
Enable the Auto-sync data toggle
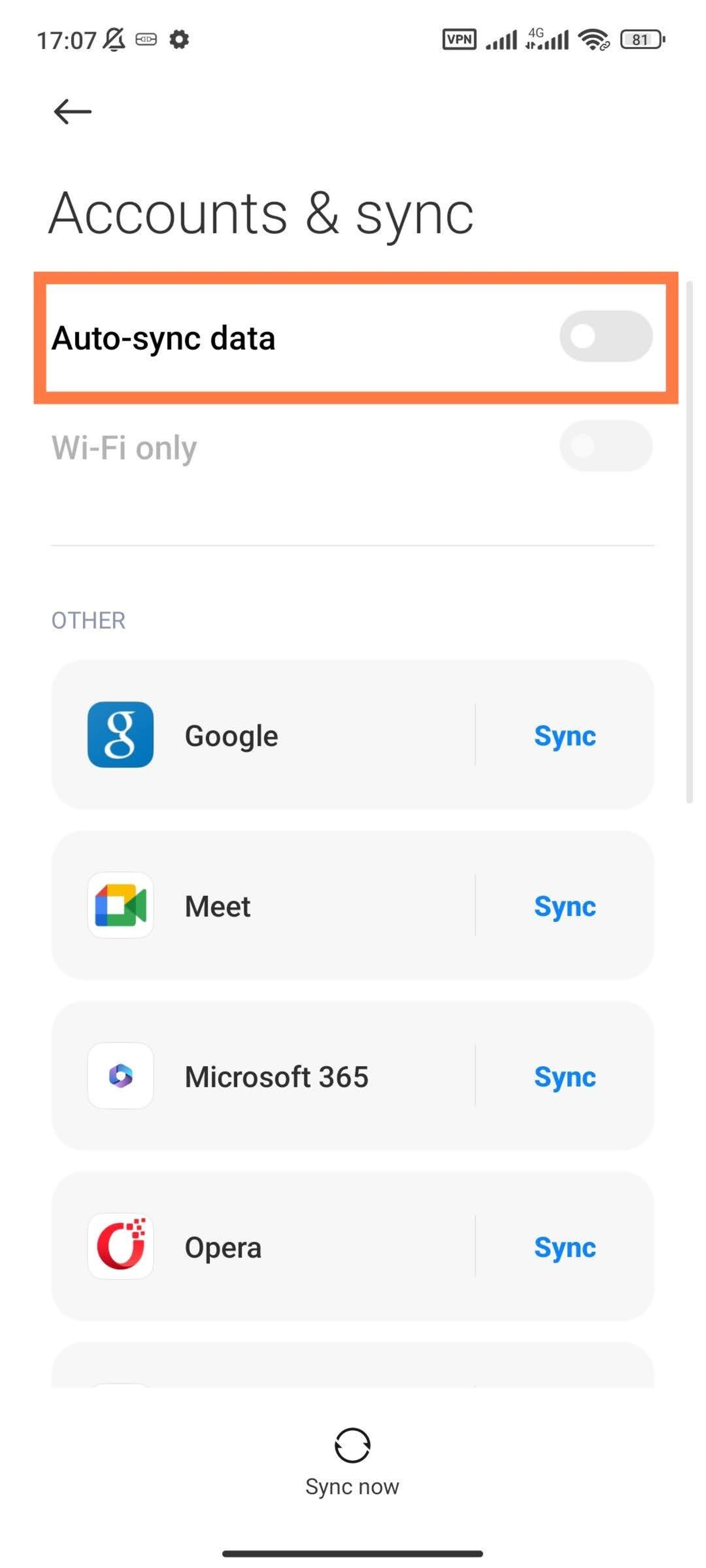[606, 337]
